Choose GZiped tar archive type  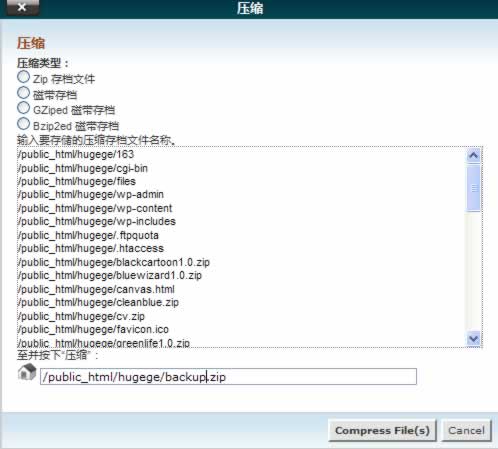[x=23, y=108]
